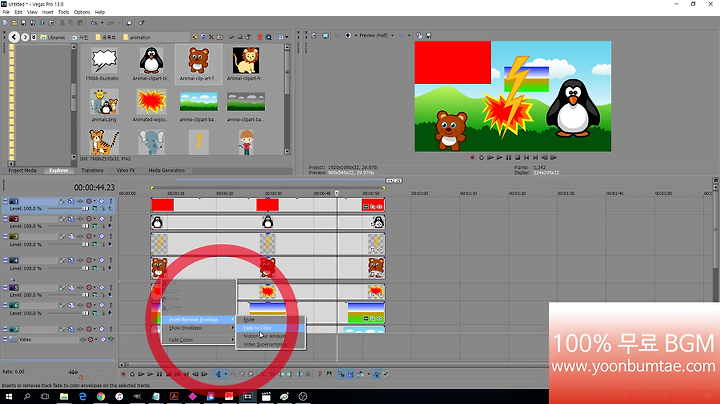Choose Fade to Color in submenu
Image resolution: width=720 pixels, height=404 pixels.
(270, 328)
